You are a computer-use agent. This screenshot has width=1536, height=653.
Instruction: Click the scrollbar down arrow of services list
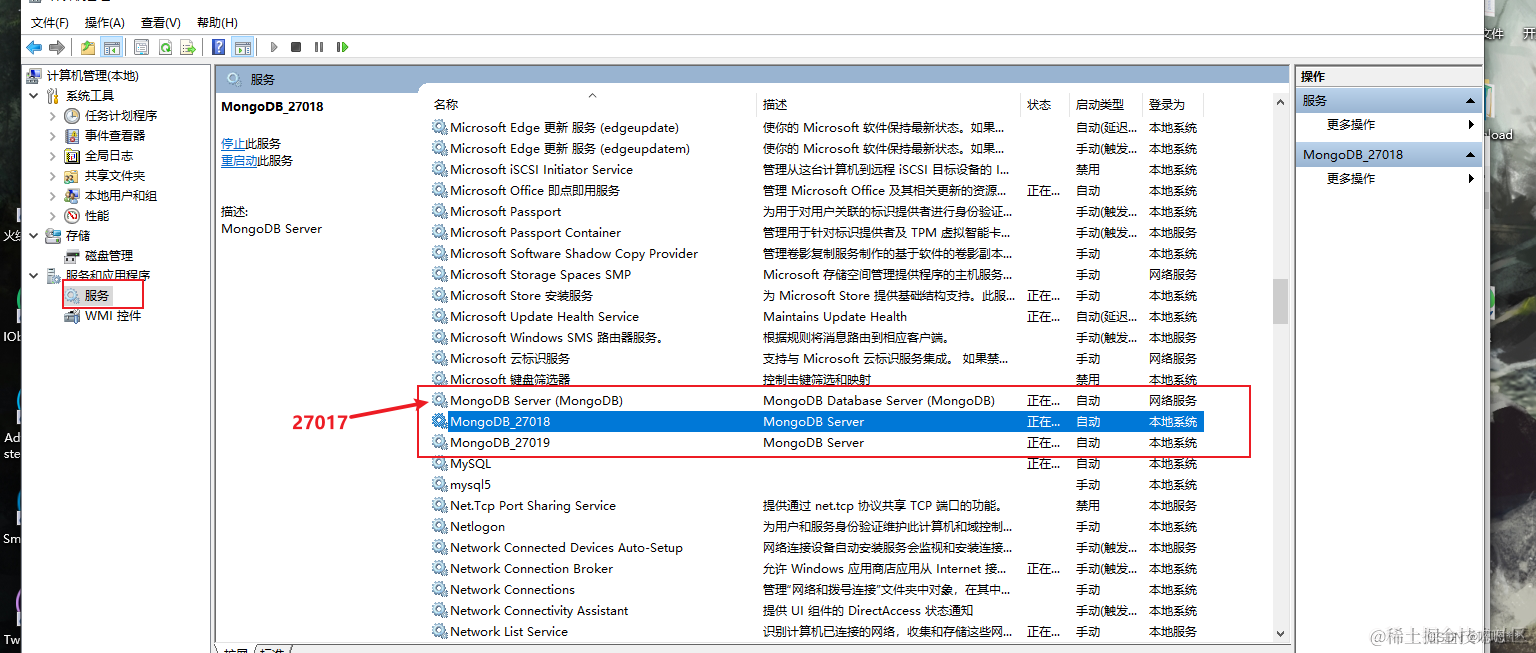click(x=1280, y=632)
